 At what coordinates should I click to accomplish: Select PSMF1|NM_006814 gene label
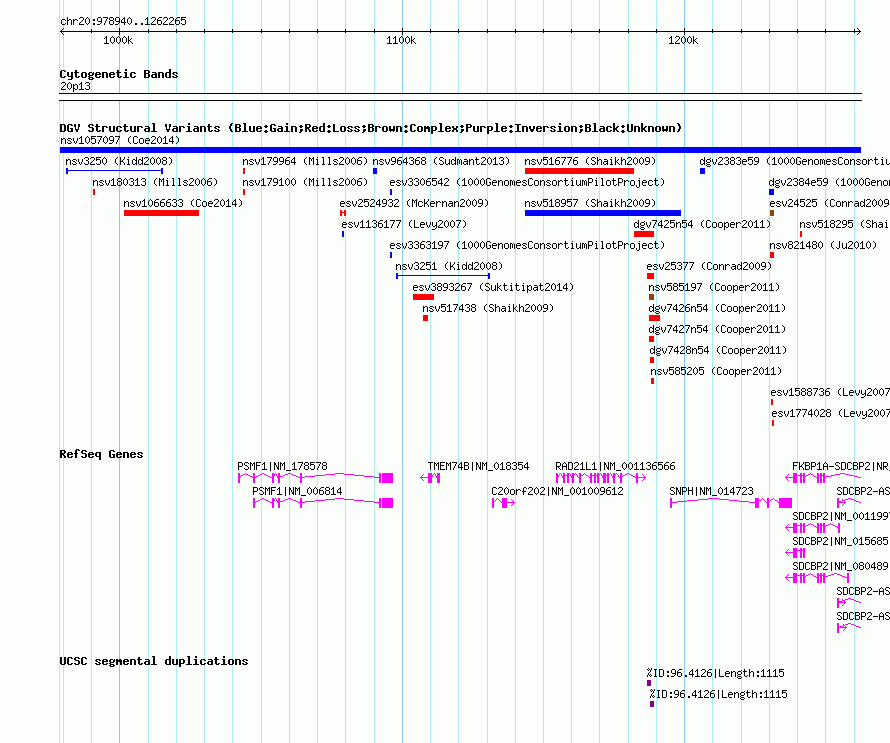click(x=297, y=491)
